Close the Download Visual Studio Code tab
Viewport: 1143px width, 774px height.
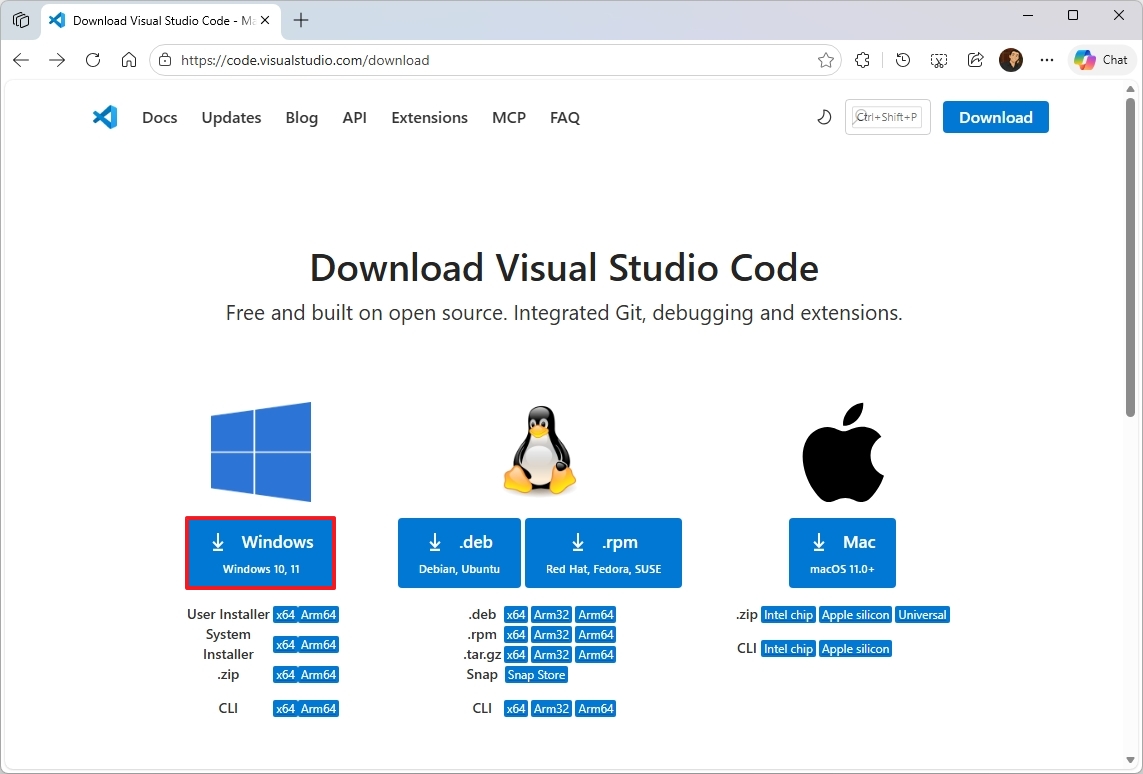(x=265, y=20)
